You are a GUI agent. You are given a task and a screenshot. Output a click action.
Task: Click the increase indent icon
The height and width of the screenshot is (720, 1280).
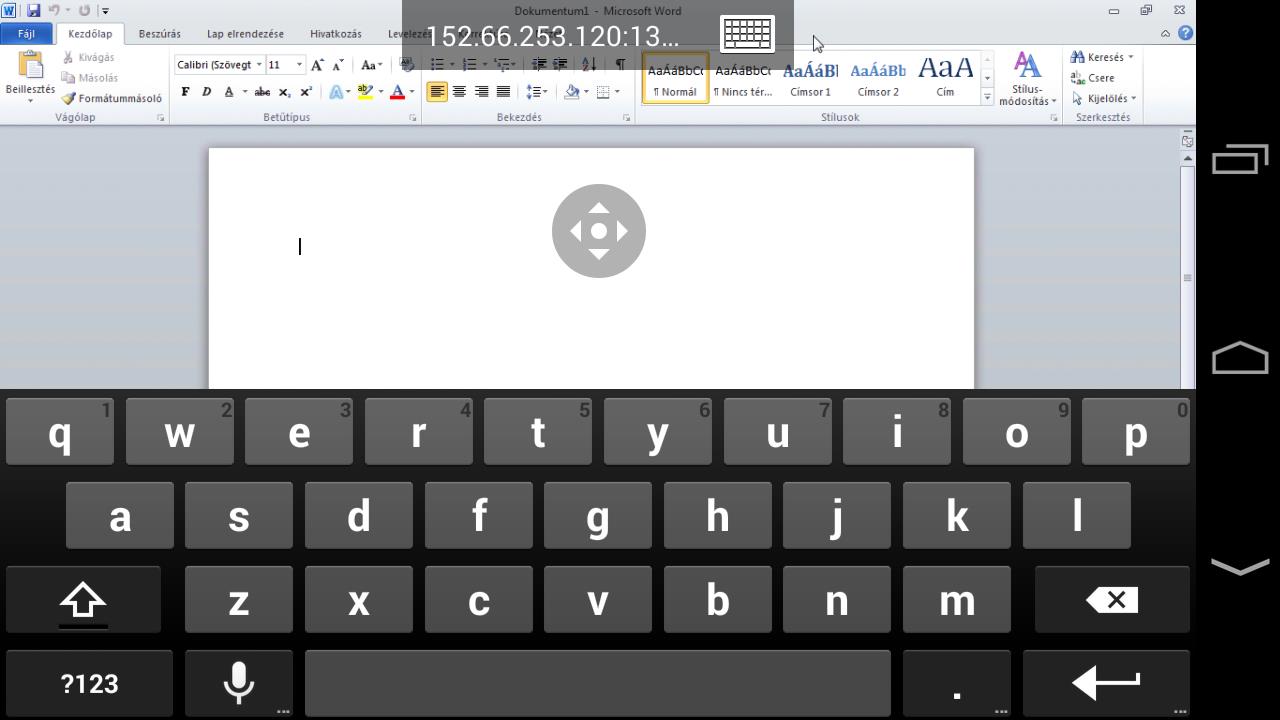click(560, 65)
